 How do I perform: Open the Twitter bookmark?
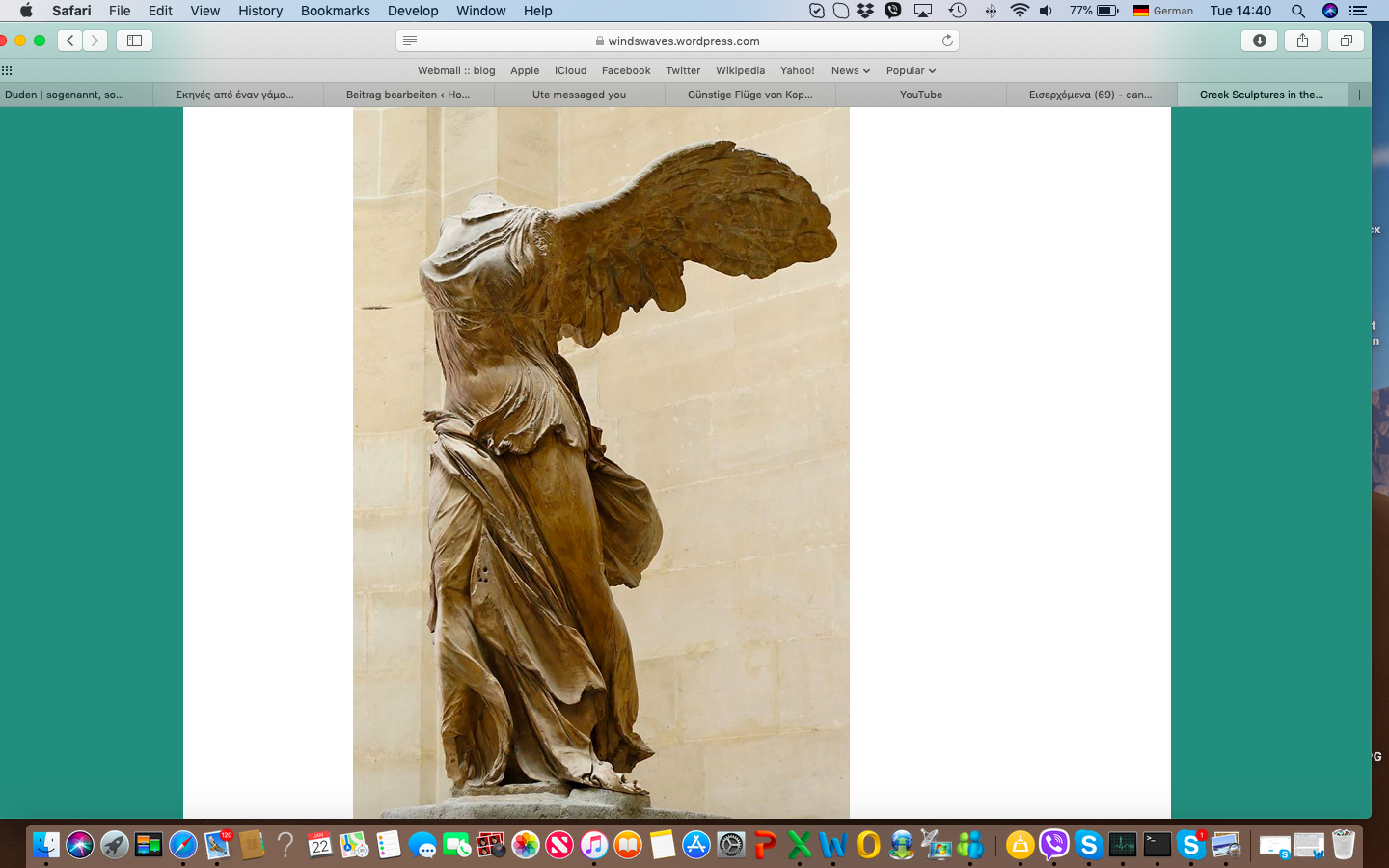(683, 70)
